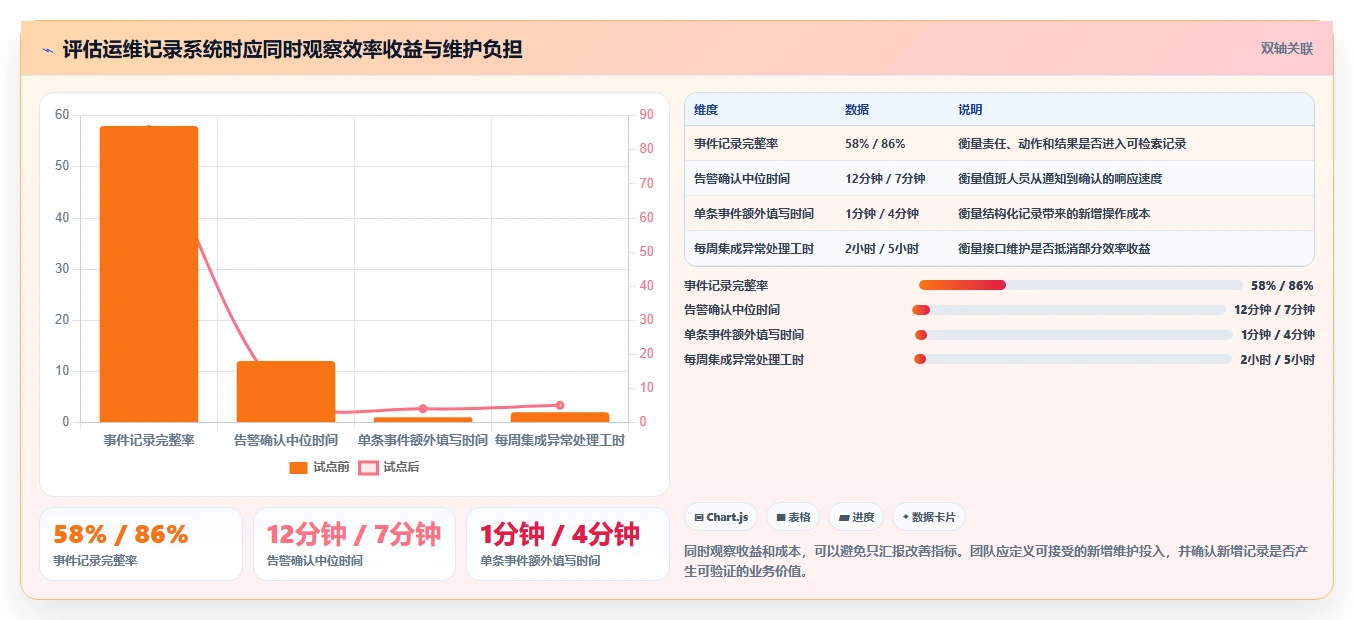Select the Chart.js tag chip
Viewport: 1354px width, 620px height.
(x=721, y=517)
